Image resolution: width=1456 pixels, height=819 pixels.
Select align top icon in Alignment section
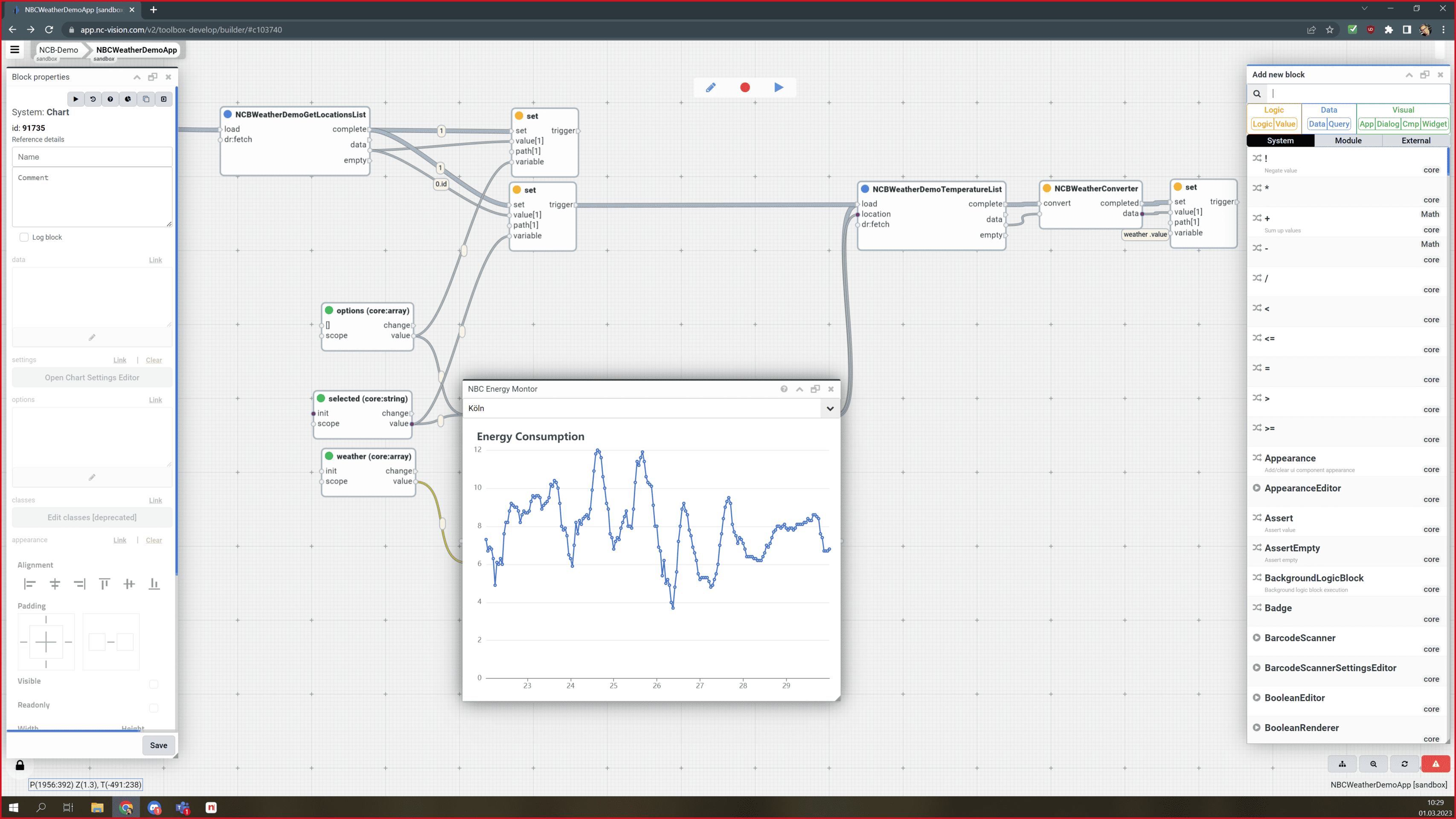[105, 584]
